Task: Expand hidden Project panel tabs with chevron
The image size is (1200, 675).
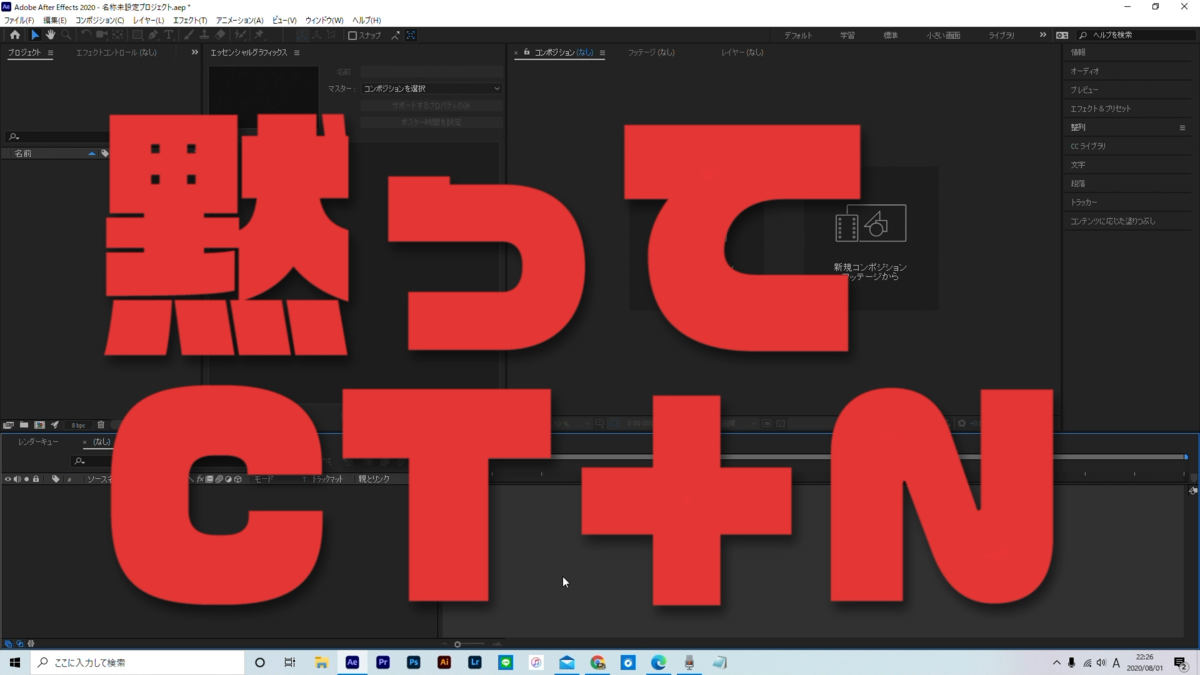Action: [195, 52]
